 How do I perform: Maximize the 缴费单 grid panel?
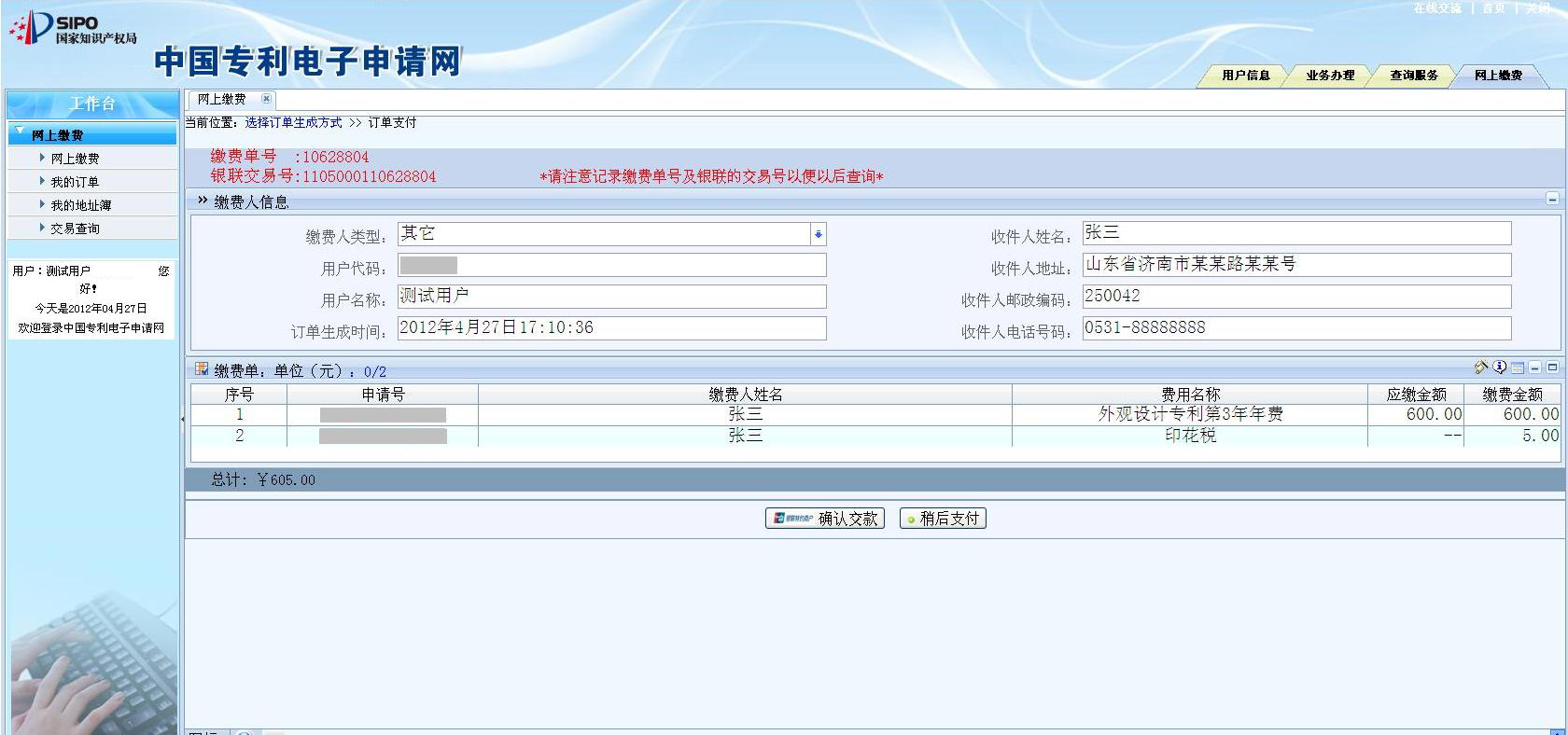pyautogui.click(x=1552, y=368)
